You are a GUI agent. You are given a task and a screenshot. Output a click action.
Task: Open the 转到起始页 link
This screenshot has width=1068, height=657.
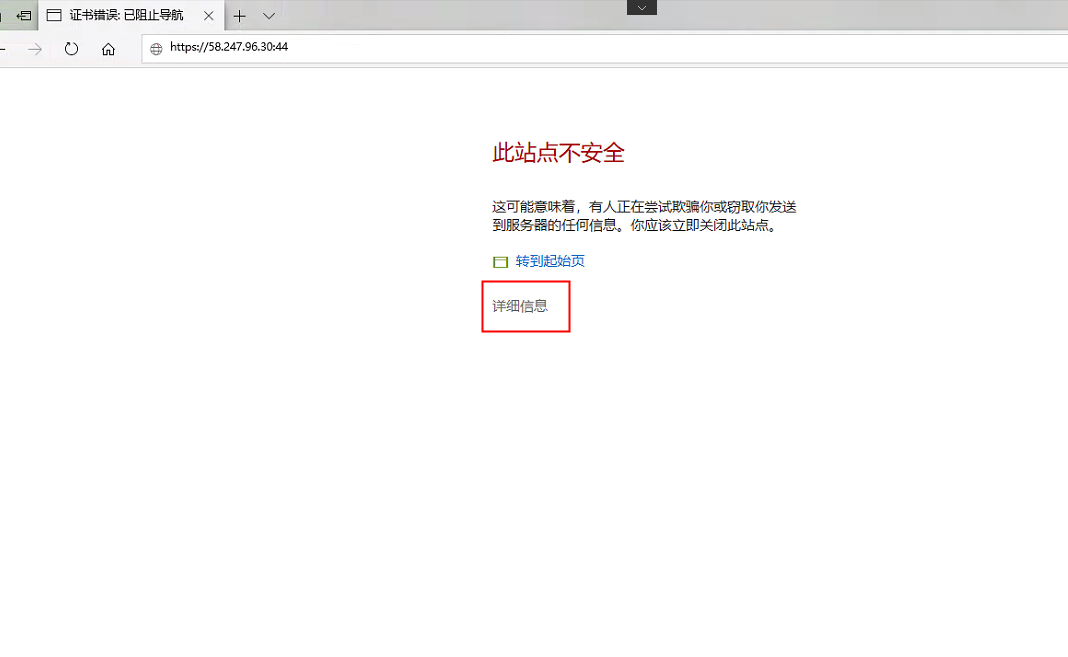pyautogui.click(x=550, y=261)
